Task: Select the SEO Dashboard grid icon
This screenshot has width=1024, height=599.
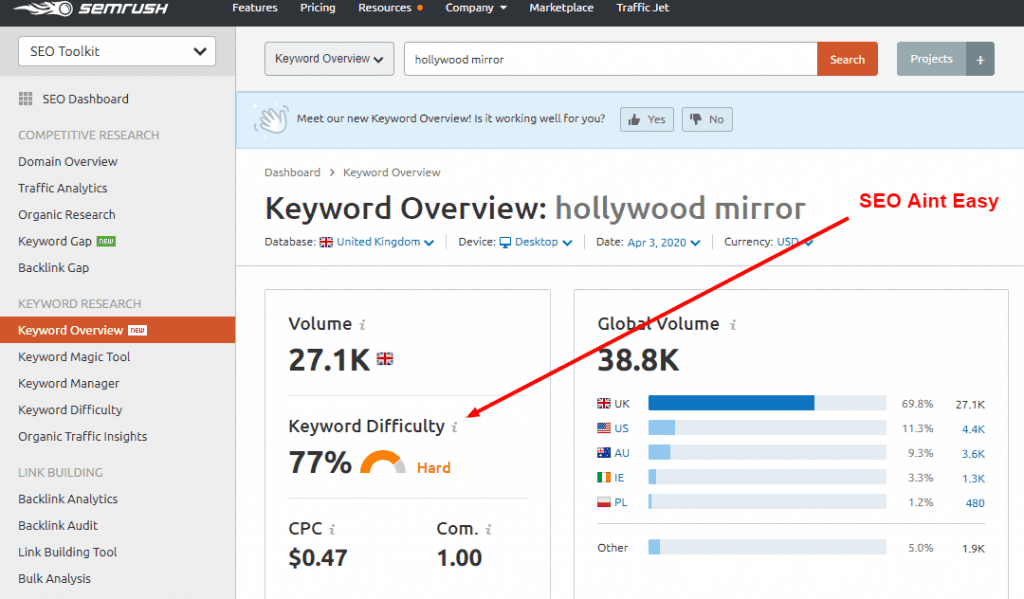Action: 24,98
